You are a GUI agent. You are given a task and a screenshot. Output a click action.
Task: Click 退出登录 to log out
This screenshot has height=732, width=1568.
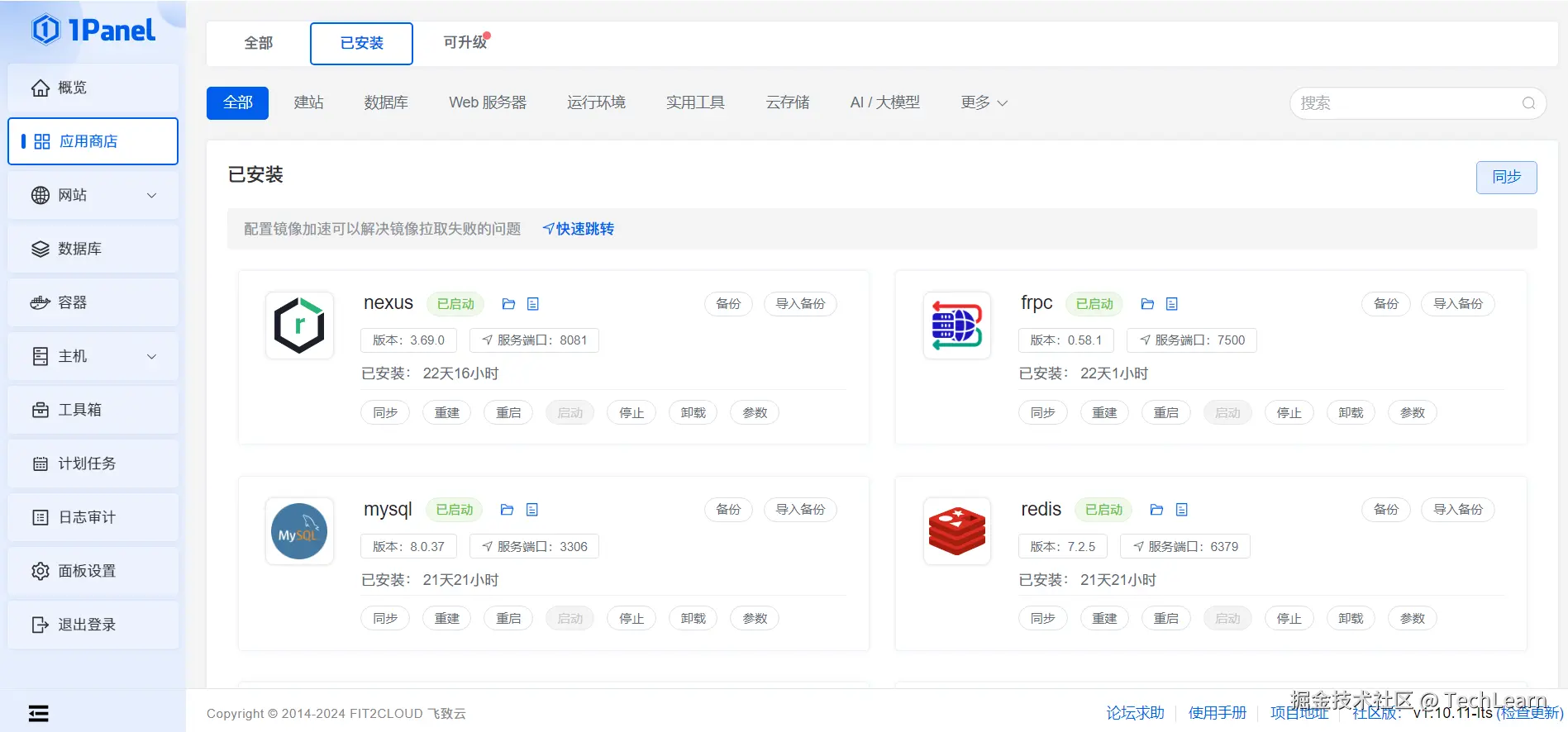pos(93,625)
